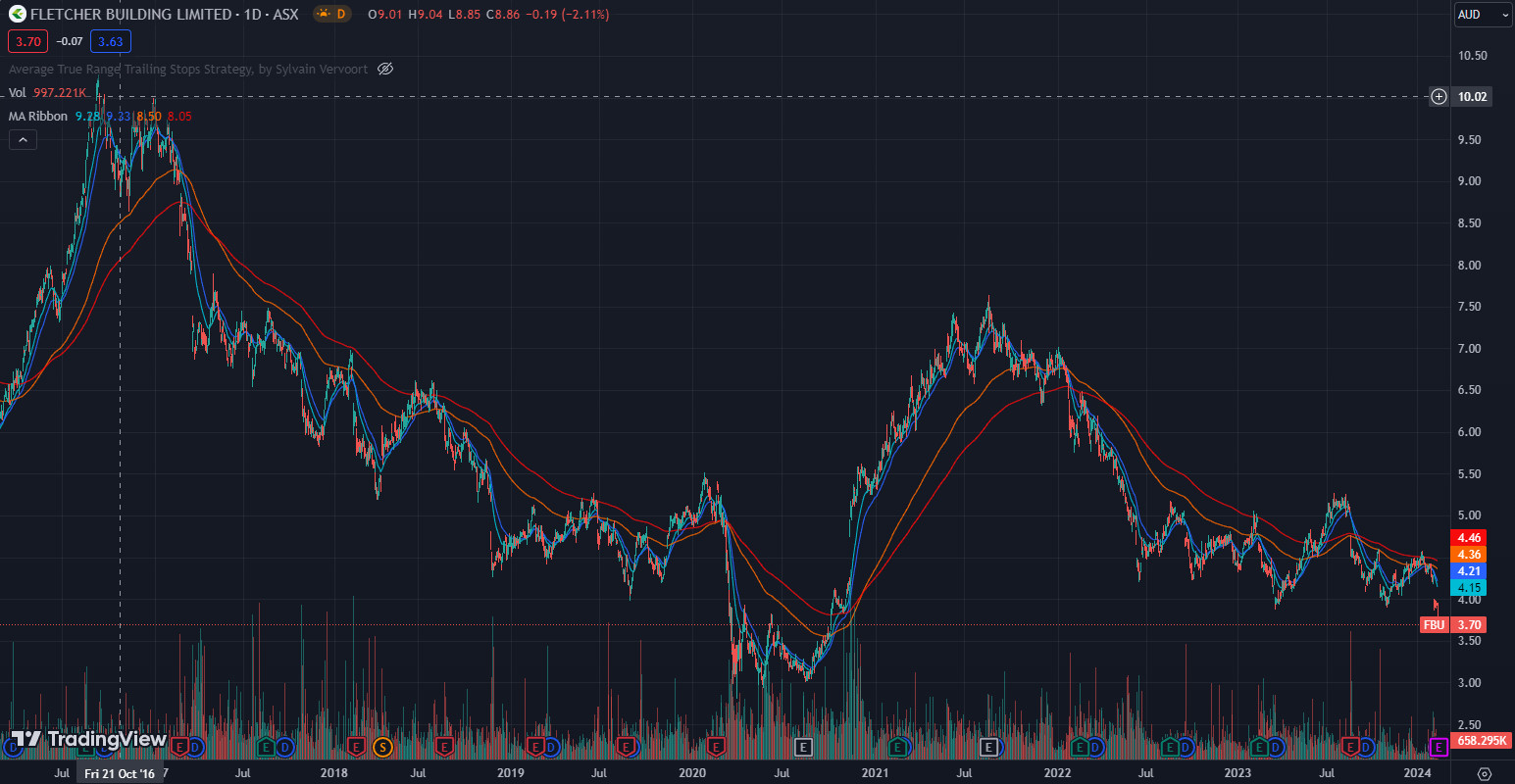Click the red 4.46 MA price label
This screenshot has height=784, width=1515.
(x=1468, y=537)
